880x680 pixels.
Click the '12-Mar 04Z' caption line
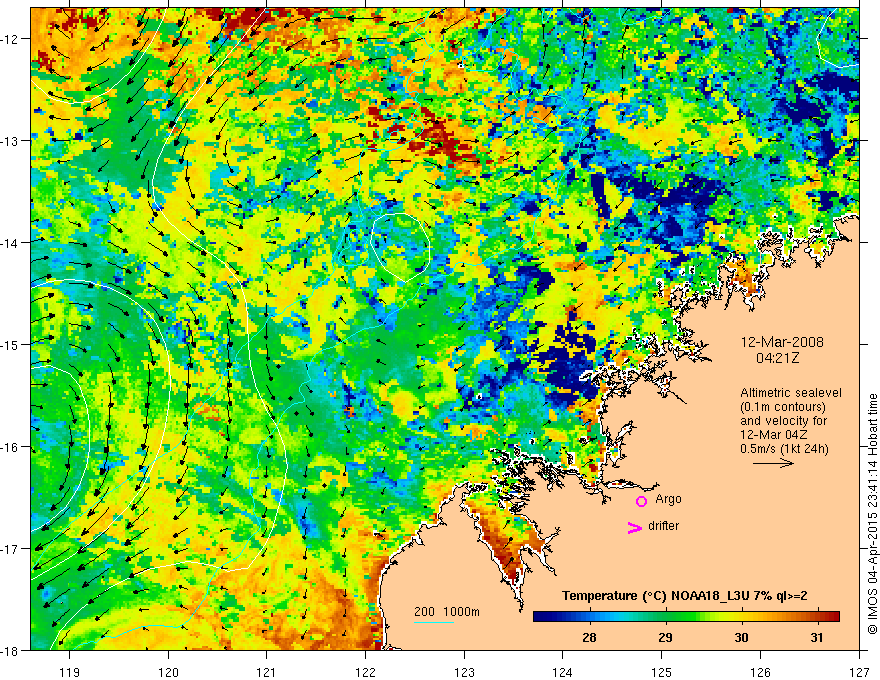(x=772, y=435)
